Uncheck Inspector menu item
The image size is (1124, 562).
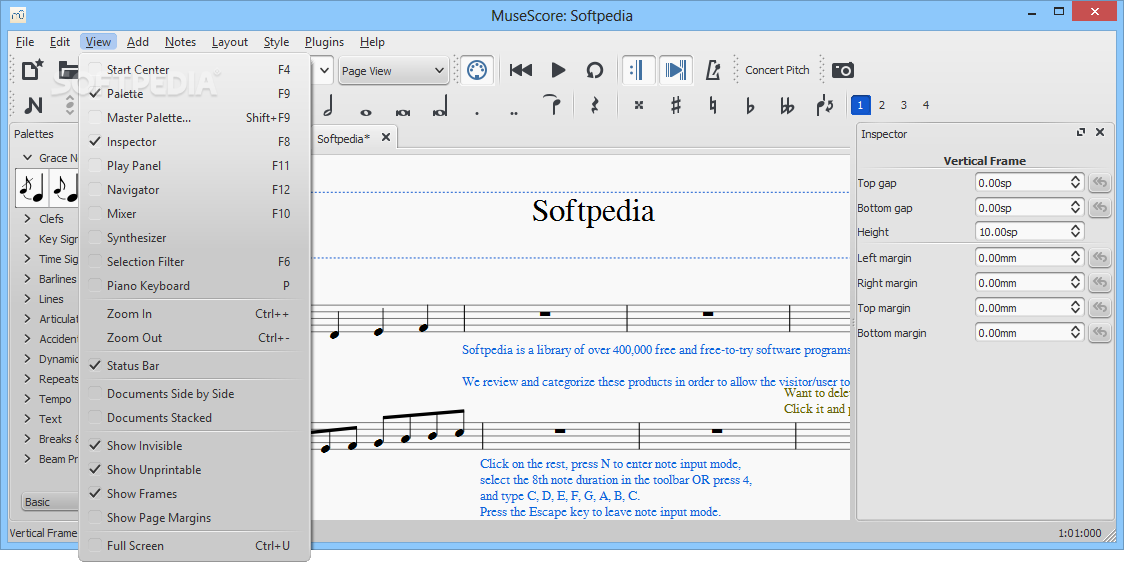(x=194, y=142)
